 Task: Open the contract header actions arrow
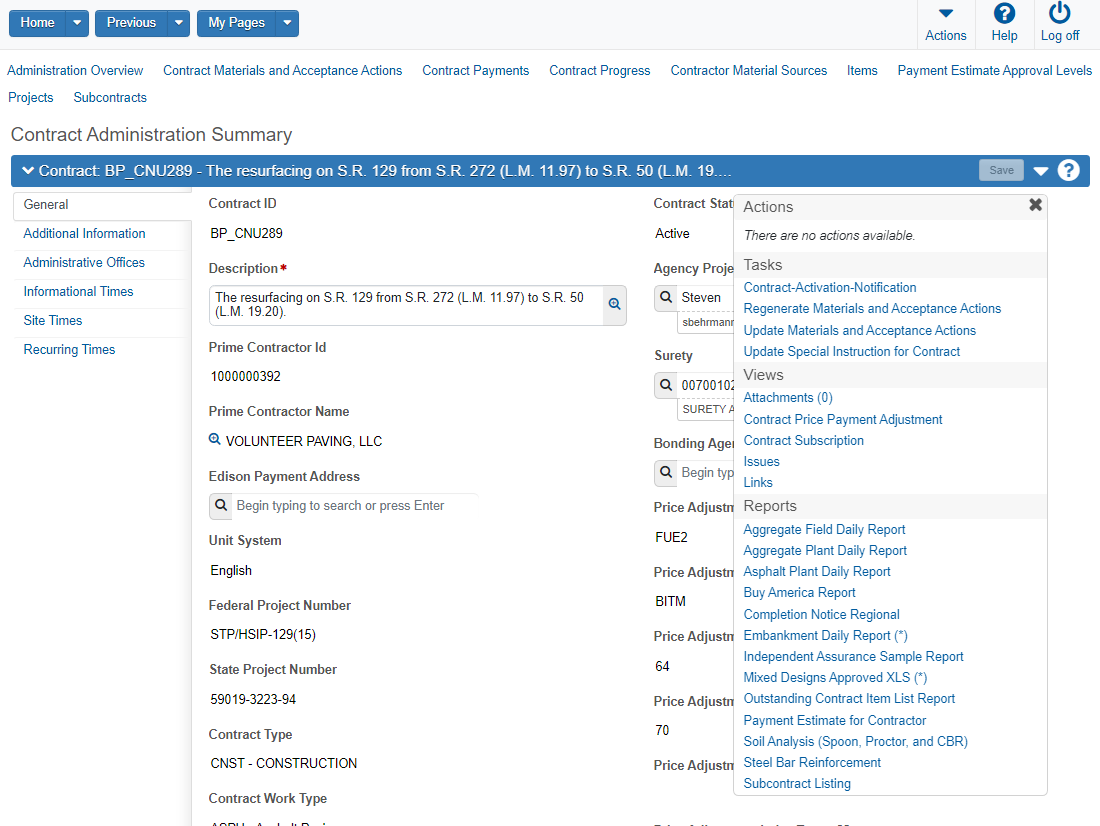1041,171
